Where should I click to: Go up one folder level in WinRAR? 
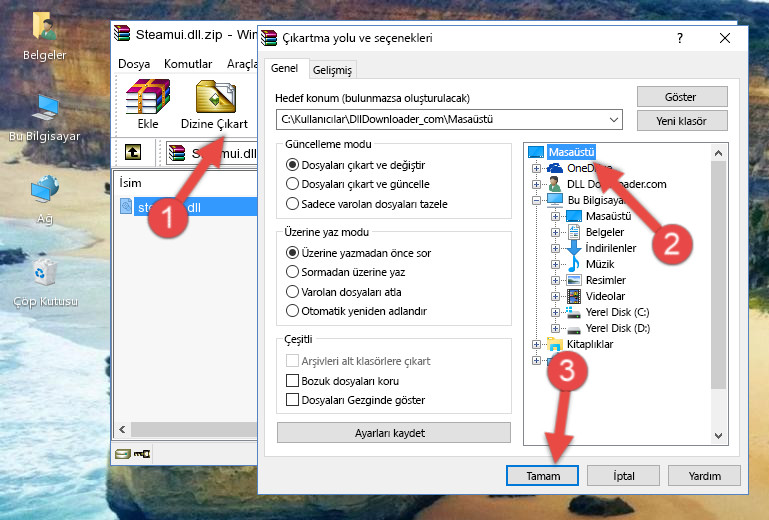tap(133, 152)
